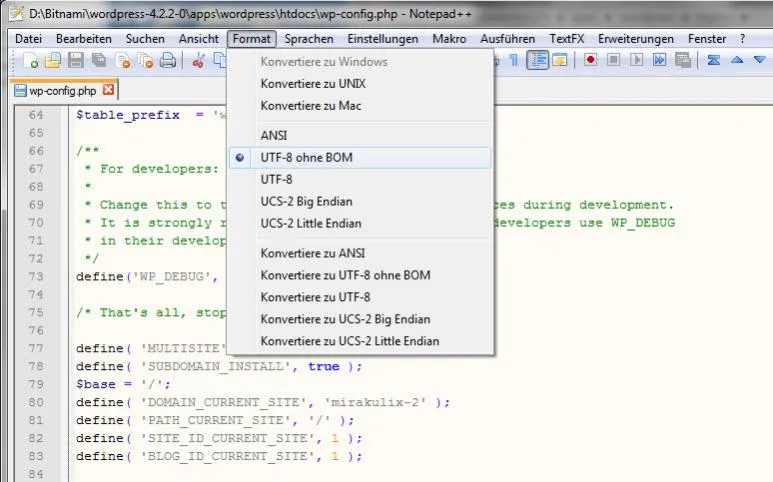The image size is (773, 482).
Task: Open the Ausführen menu
Action: click(507, 39)
